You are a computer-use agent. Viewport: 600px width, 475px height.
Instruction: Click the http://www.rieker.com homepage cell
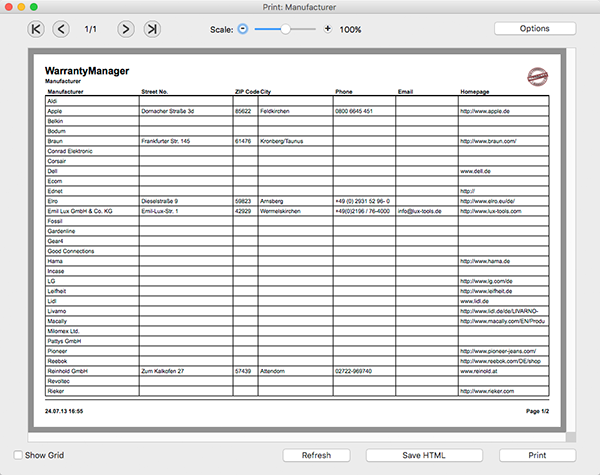[504, 391]
